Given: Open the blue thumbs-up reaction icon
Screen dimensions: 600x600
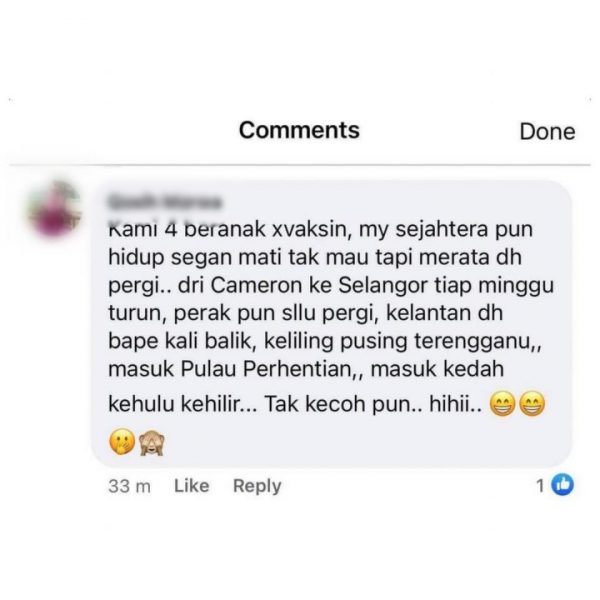Looking at the screenshot, I should pyautogui.click(x=562, y=484).
